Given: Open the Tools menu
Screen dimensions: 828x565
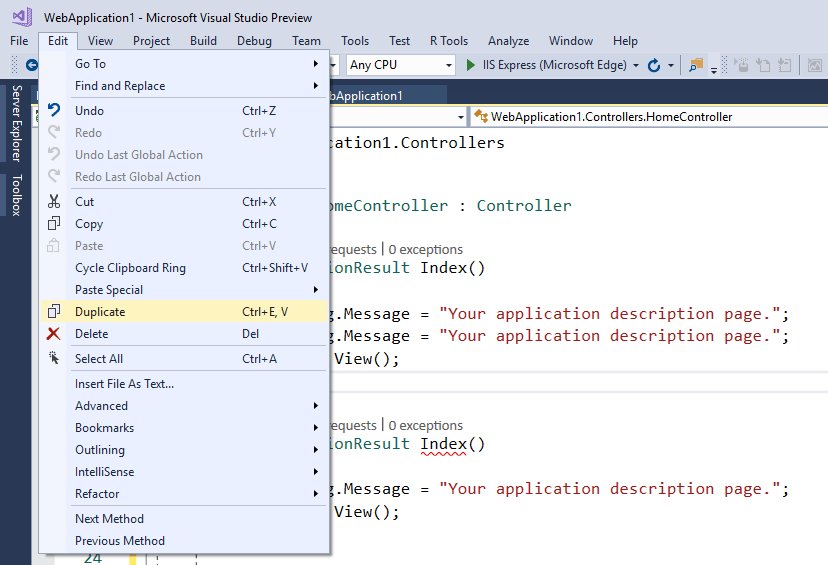Looking at the screenshot, I should click(x=355, y=41).
